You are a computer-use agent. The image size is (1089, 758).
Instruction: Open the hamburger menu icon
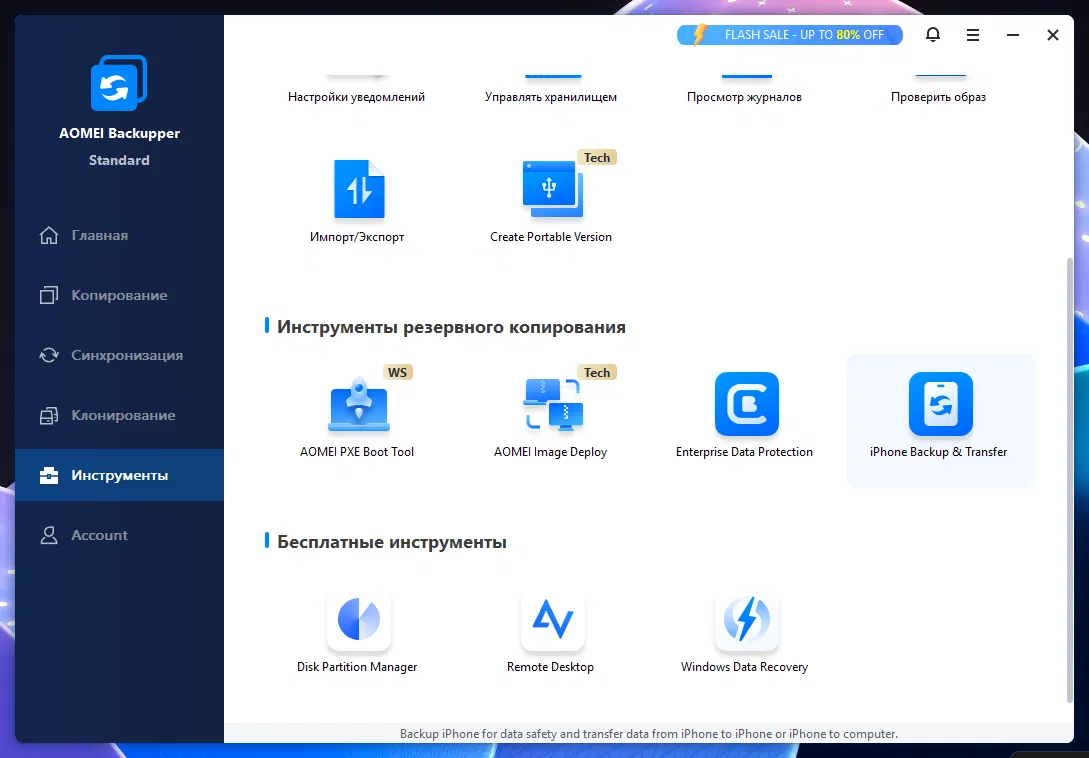click(973, 35)
